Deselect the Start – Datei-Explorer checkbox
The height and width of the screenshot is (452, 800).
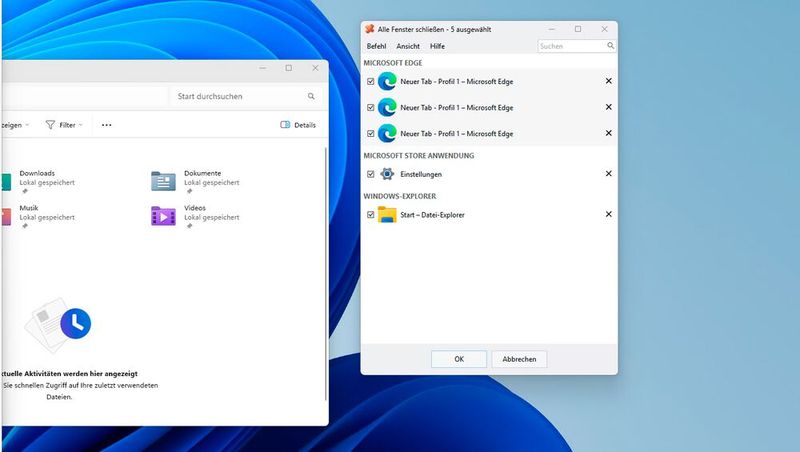(x=371, y=215)
